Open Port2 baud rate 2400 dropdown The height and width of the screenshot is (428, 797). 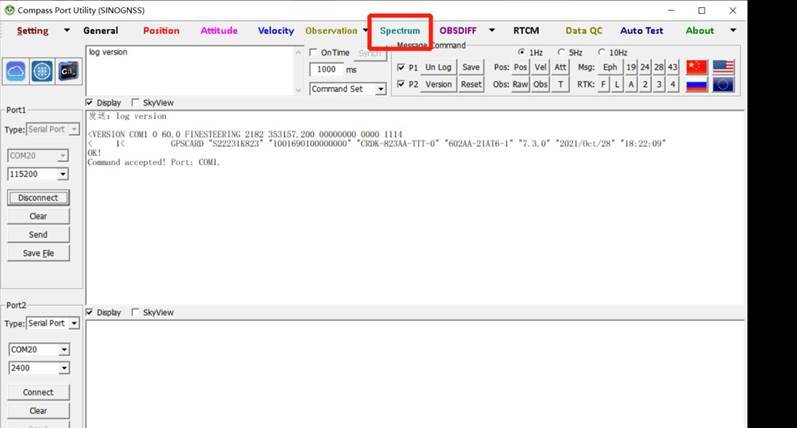(64, 368)
